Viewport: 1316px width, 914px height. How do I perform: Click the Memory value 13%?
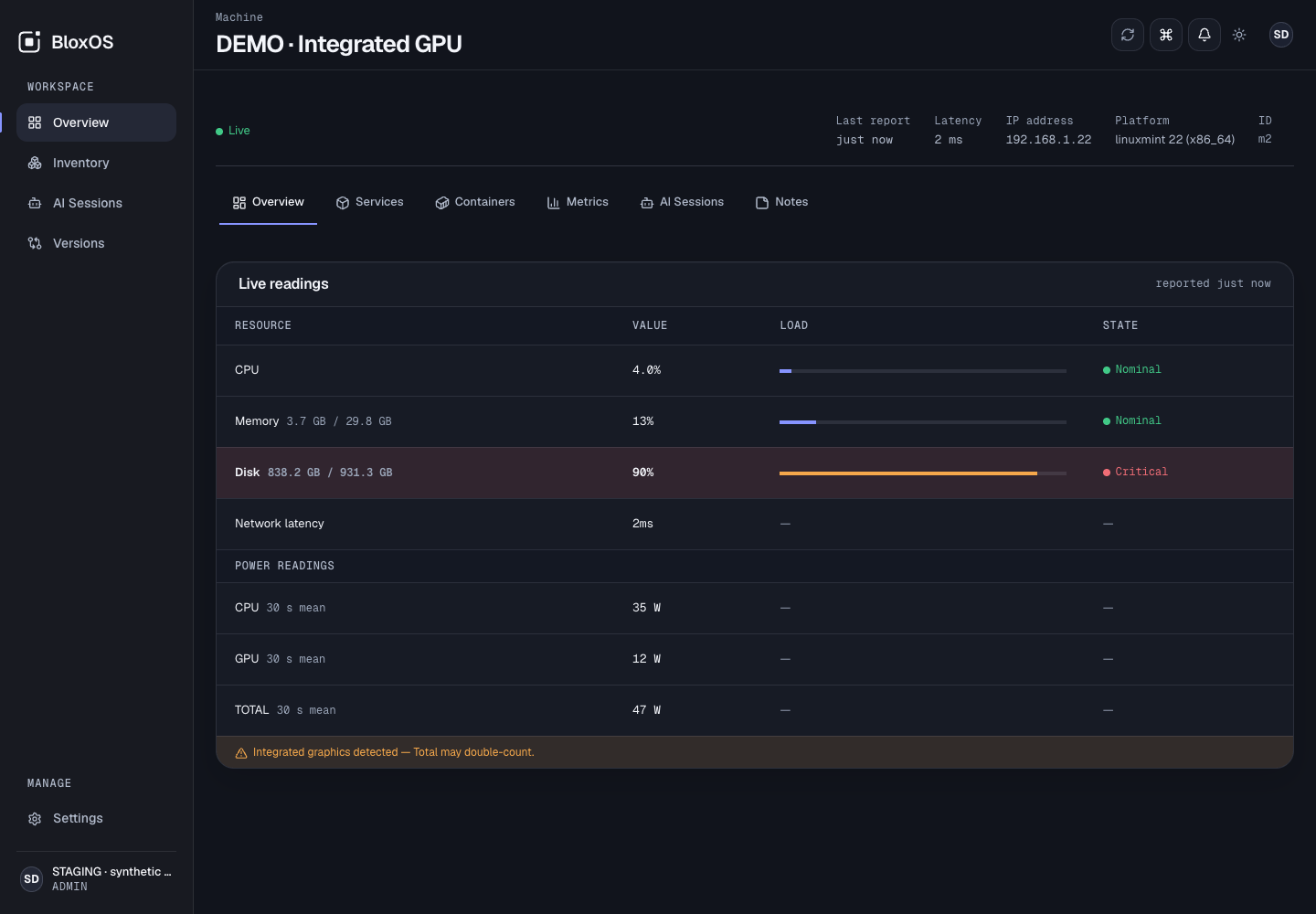[x=642, y=421]
